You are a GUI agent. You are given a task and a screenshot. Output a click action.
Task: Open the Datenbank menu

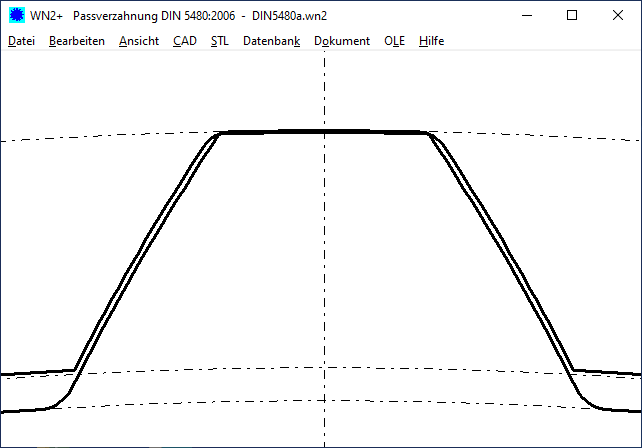[x=271, y=41]
